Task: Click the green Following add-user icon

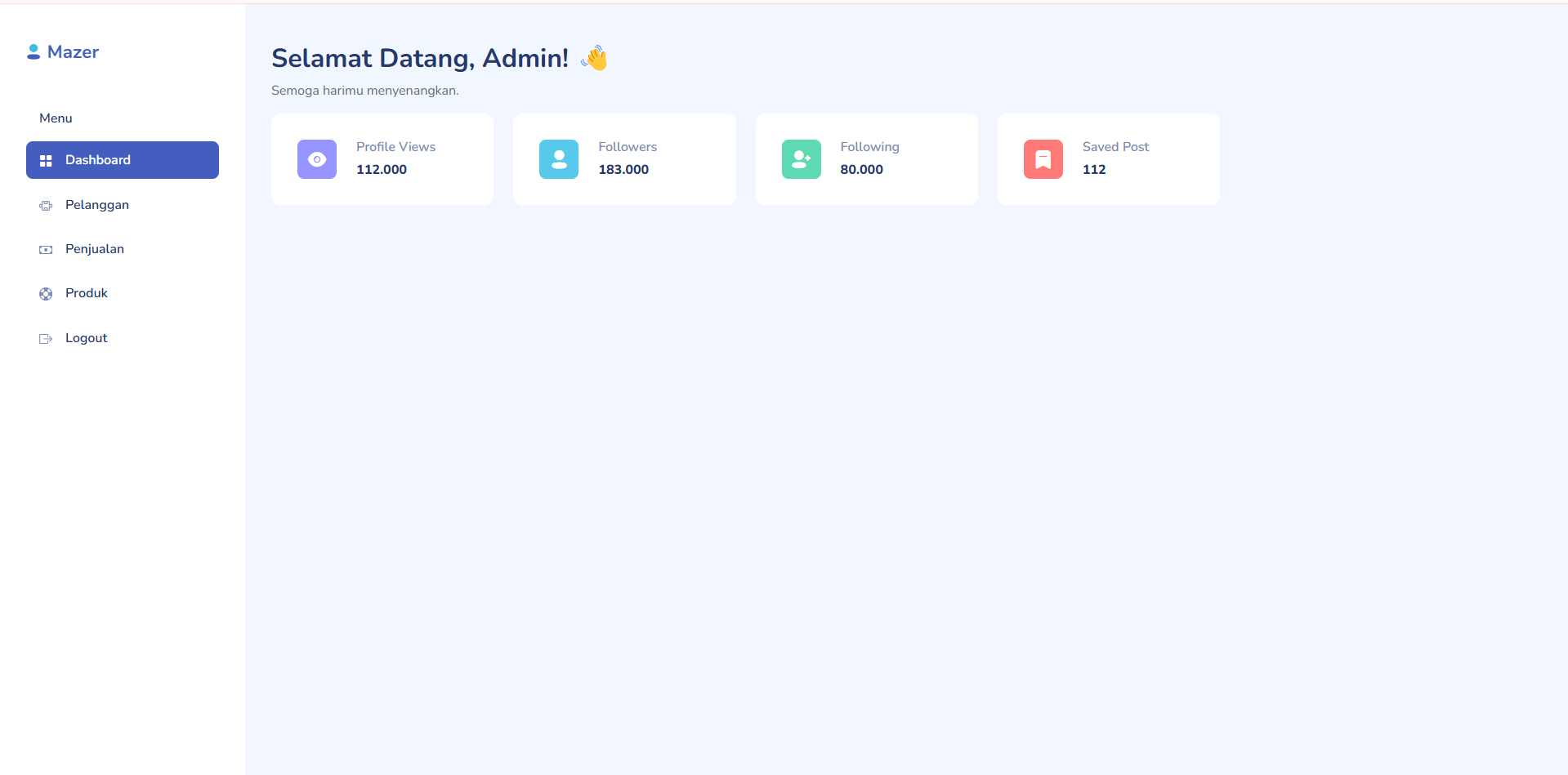Action: pyautogui.click(x=801, y=159)
